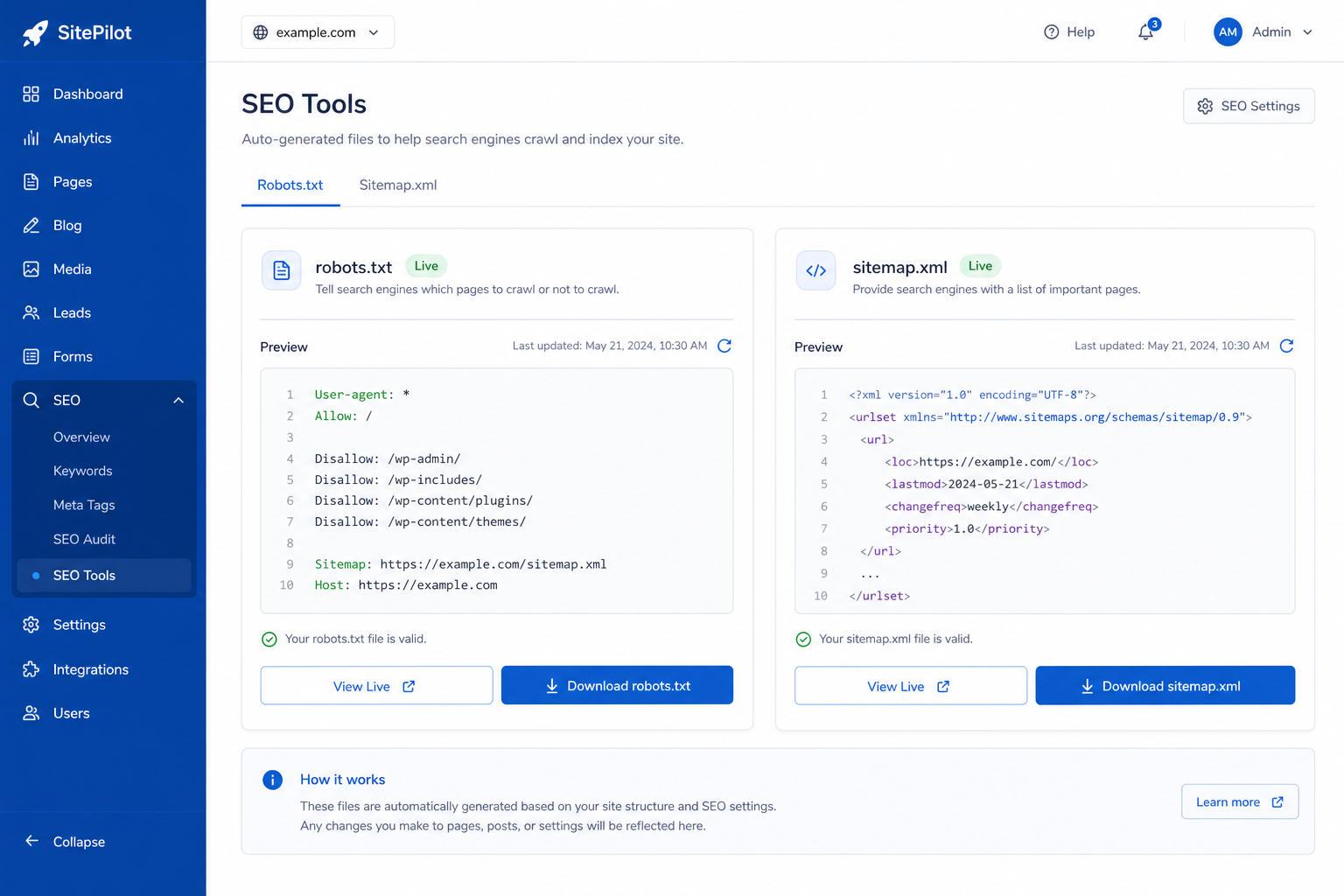The image size is (1344, 896).
Task: Click the 'Disallow: /wp-content/plugins/' line
Action: [x=423, y=500]
